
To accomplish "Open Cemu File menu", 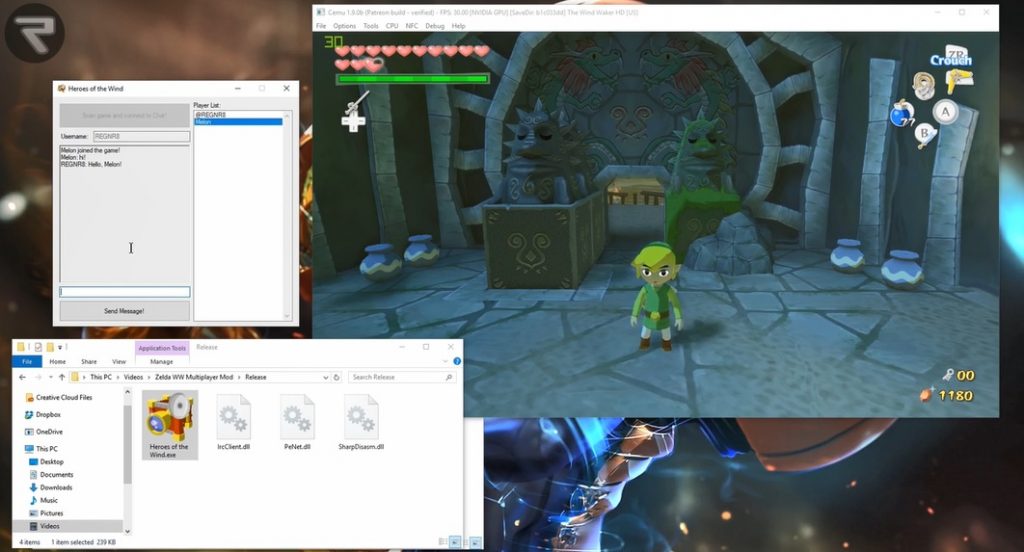I will 321,26.
